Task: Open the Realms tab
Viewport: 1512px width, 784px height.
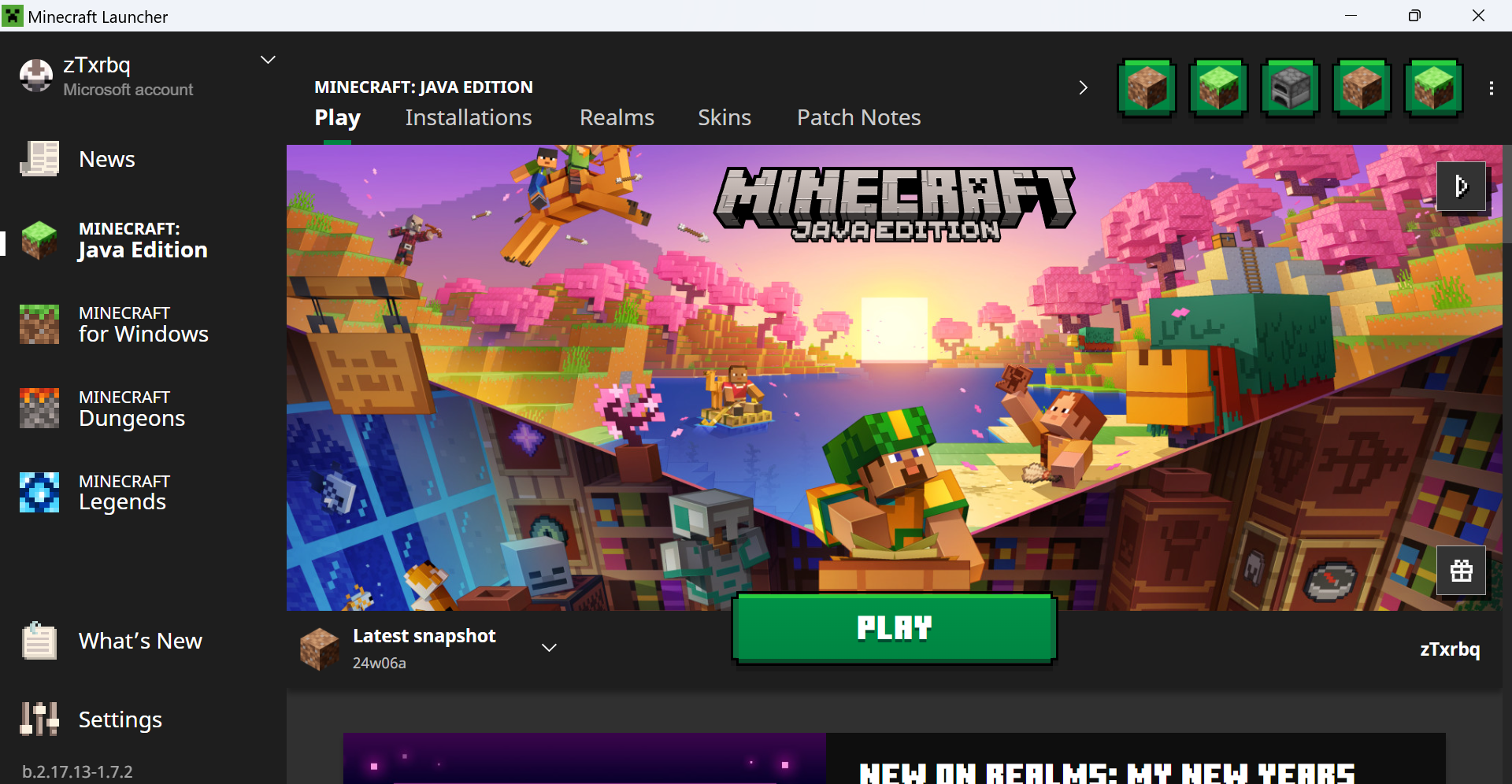Action: 617,118
